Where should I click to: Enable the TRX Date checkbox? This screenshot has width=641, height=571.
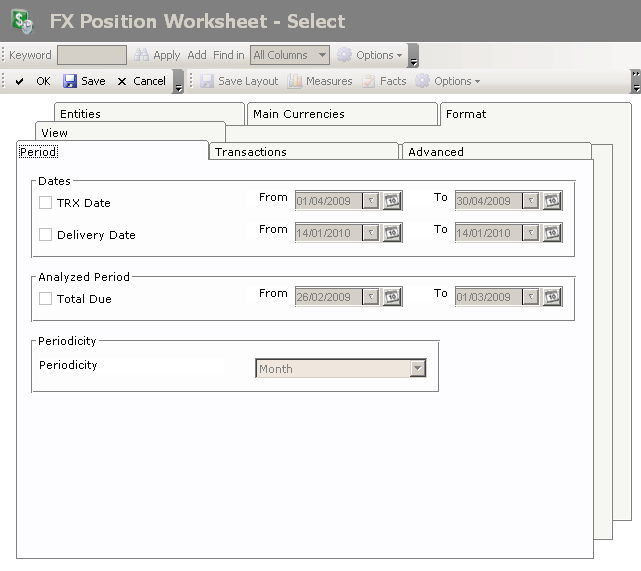(45, 203)
